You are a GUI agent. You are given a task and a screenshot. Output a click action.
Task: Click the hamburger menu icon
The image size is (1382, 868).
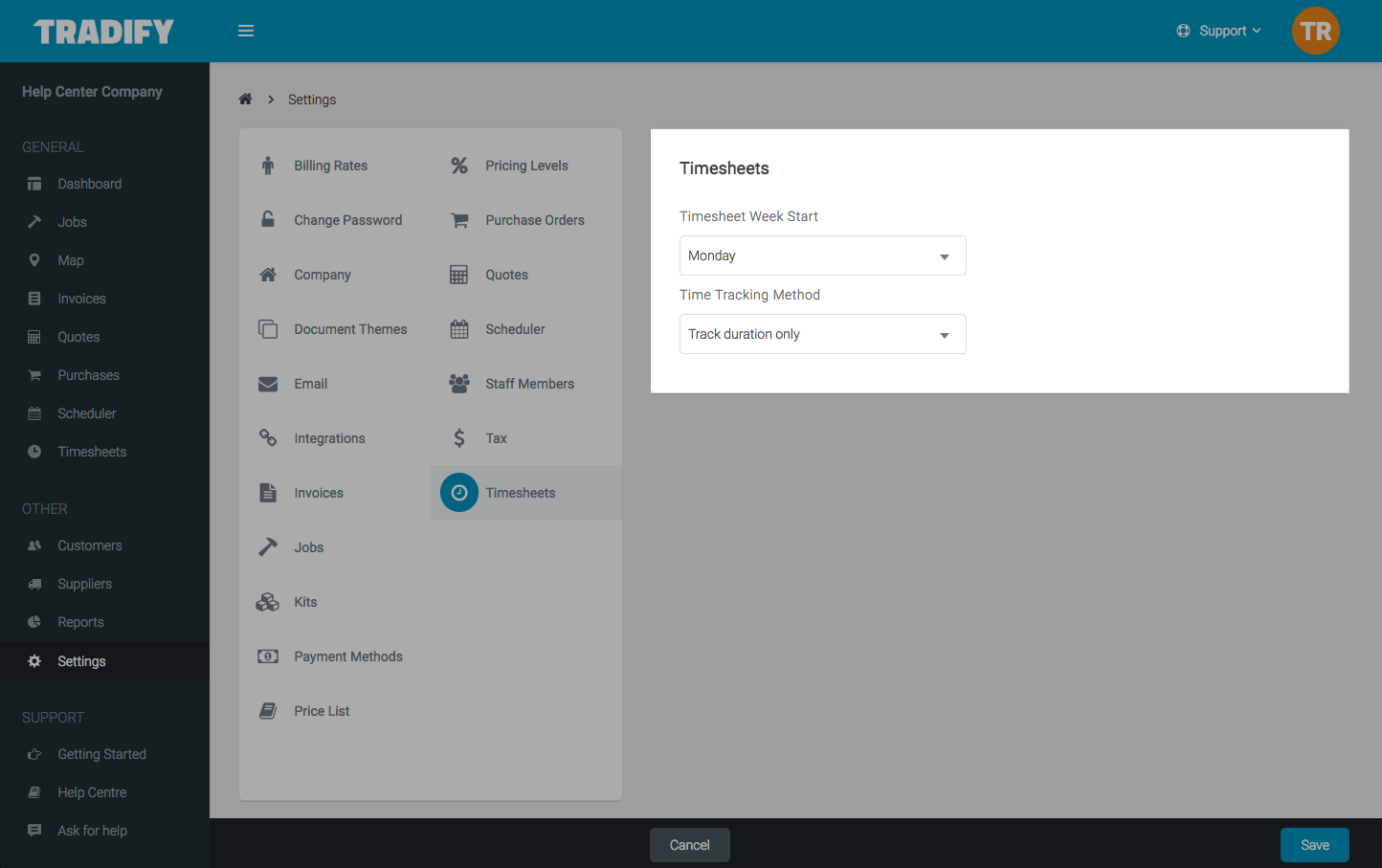click(246, 31)
